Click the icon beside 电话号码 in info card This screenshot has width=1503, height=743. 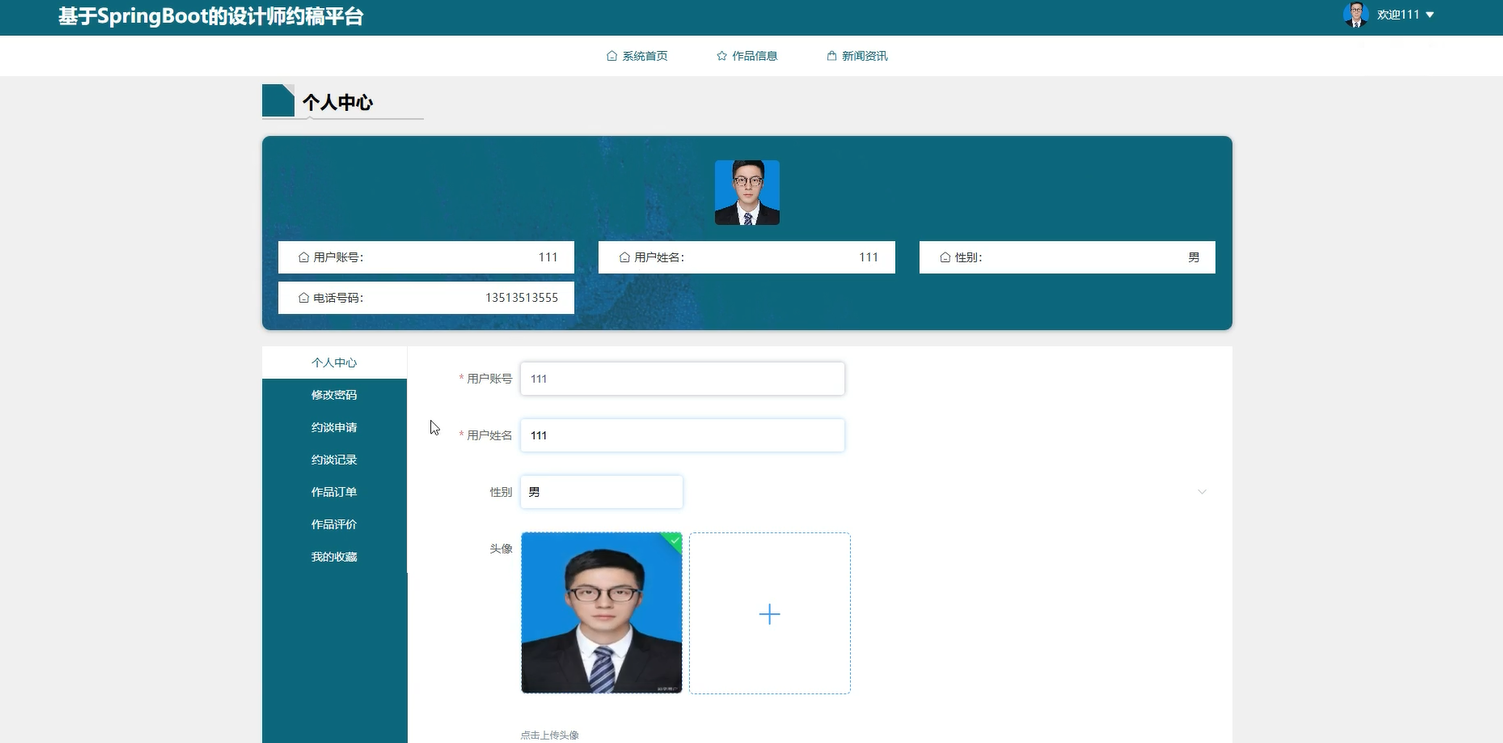click(303, 297)
